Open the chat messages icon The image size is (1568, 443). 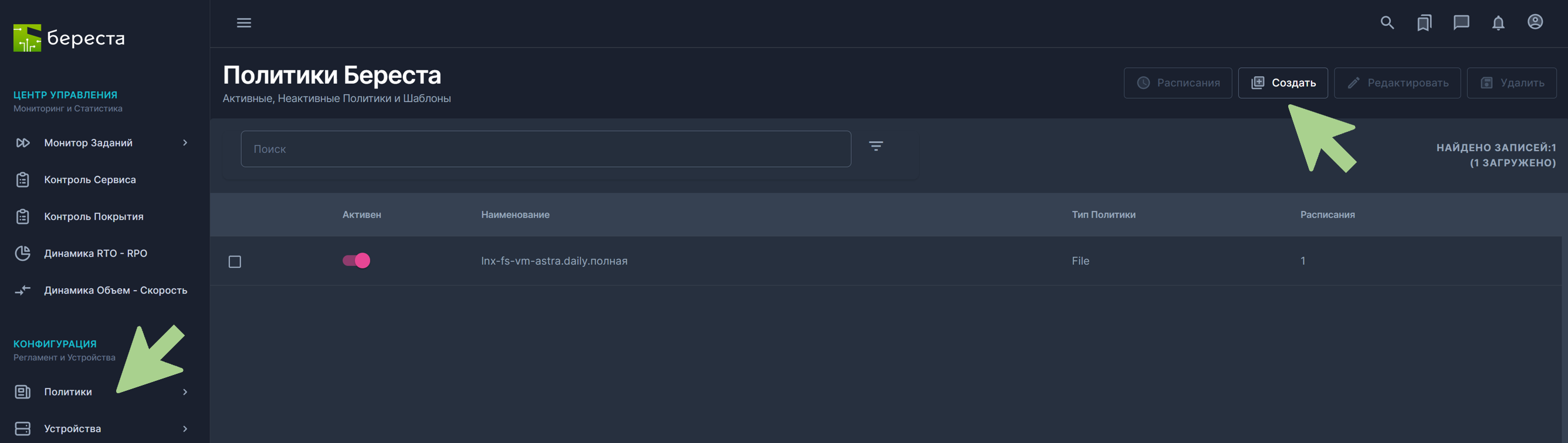(1461, 23)
